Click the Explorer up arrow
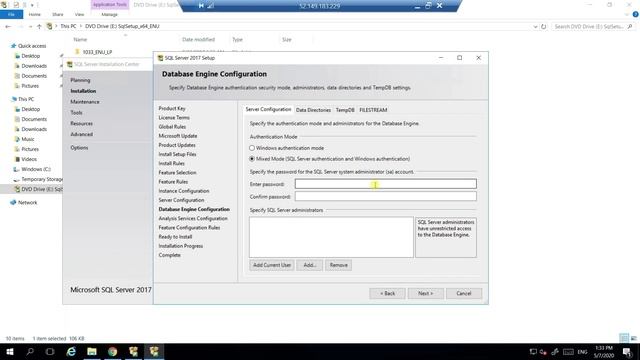Viewport: 640px width, 360px height. click(x=39, y=27)
